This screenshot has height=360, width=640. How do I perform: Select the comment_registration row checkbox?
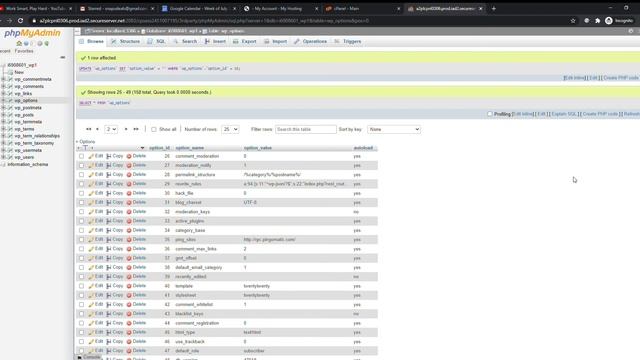(81, 323)
